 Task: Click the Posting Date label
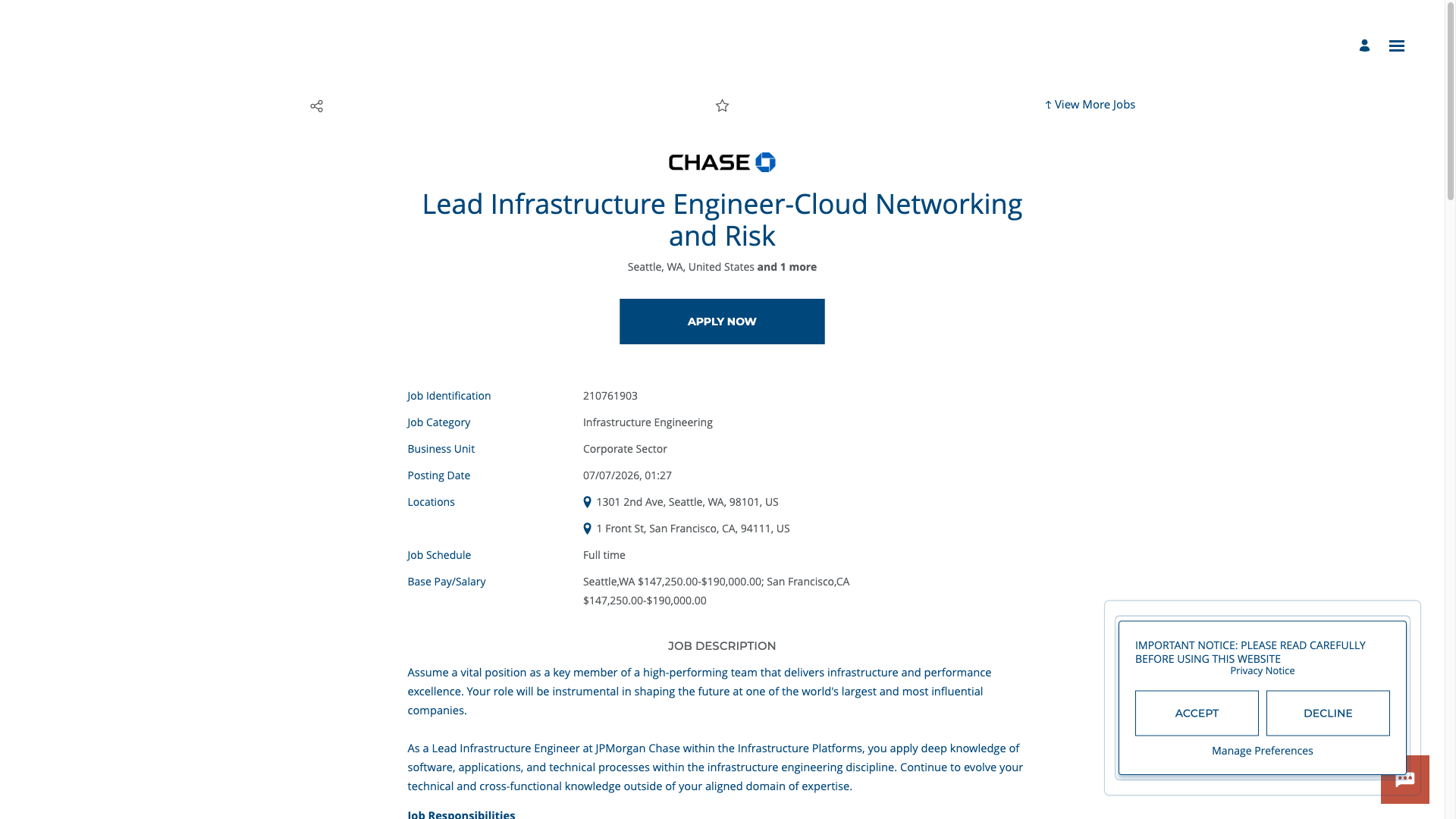pos(438,475)
